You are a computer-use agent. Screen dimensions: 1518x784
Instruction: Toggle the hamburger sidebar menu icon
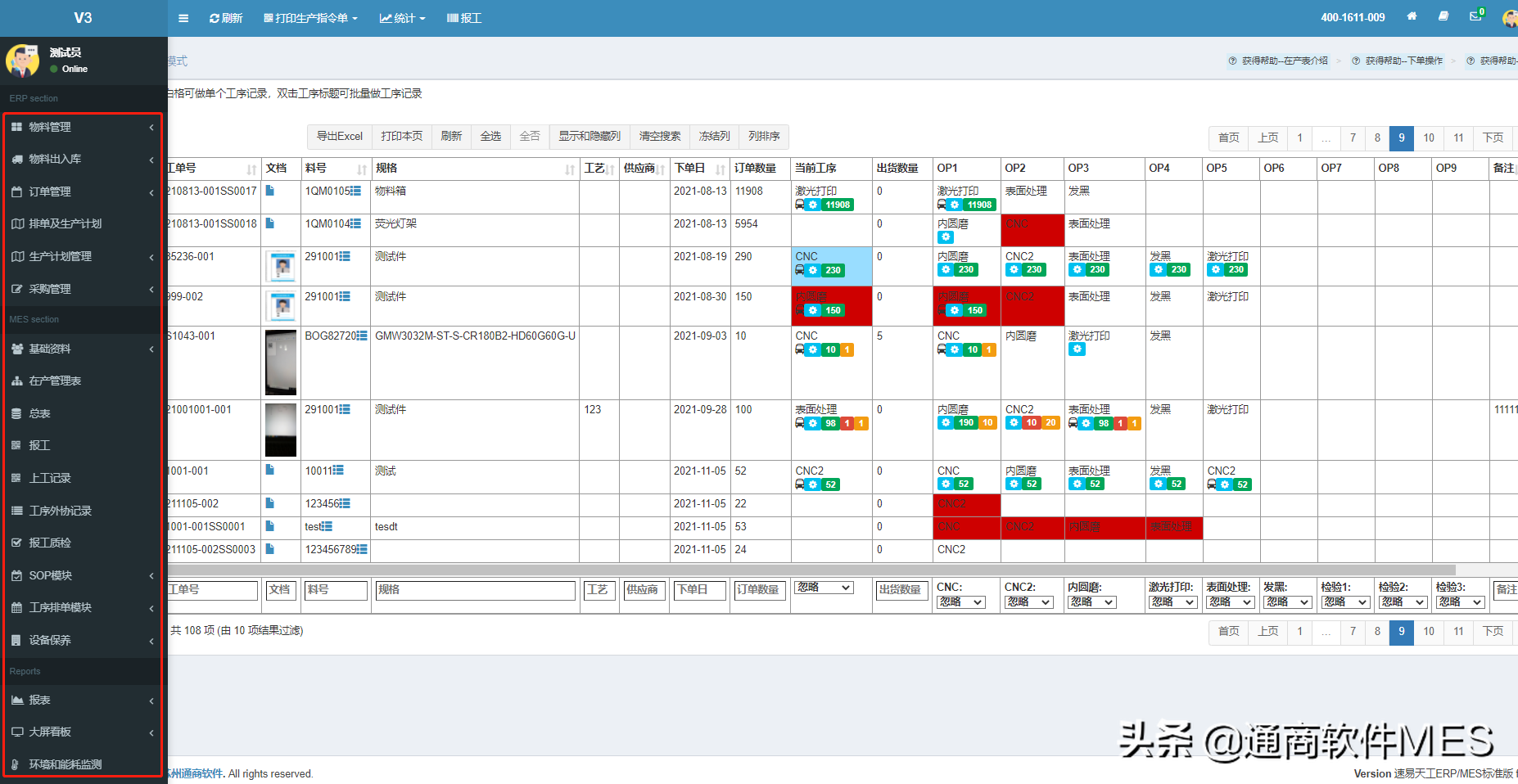pyautogui.click(x=183, y=18)
